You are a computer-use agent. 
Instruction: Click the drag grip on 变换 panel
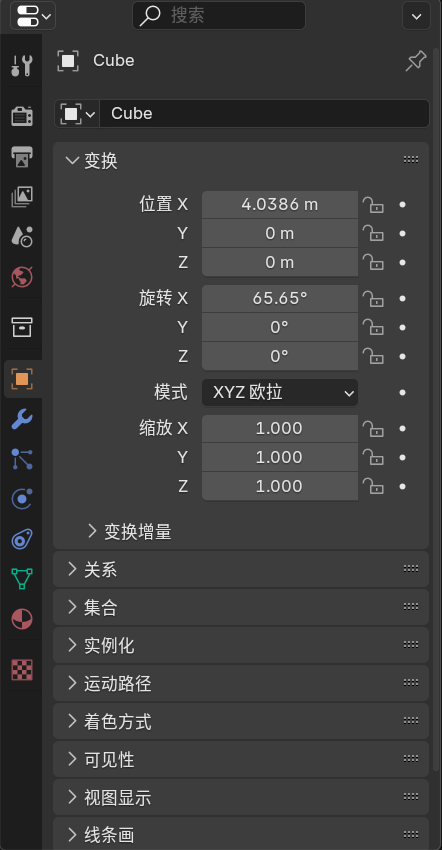(x=411, y=160)
